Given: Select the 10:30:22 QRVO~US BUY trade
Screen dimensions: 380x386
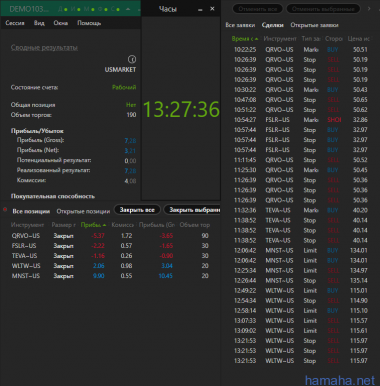Looking at the screenshot, I should [301, 90].
